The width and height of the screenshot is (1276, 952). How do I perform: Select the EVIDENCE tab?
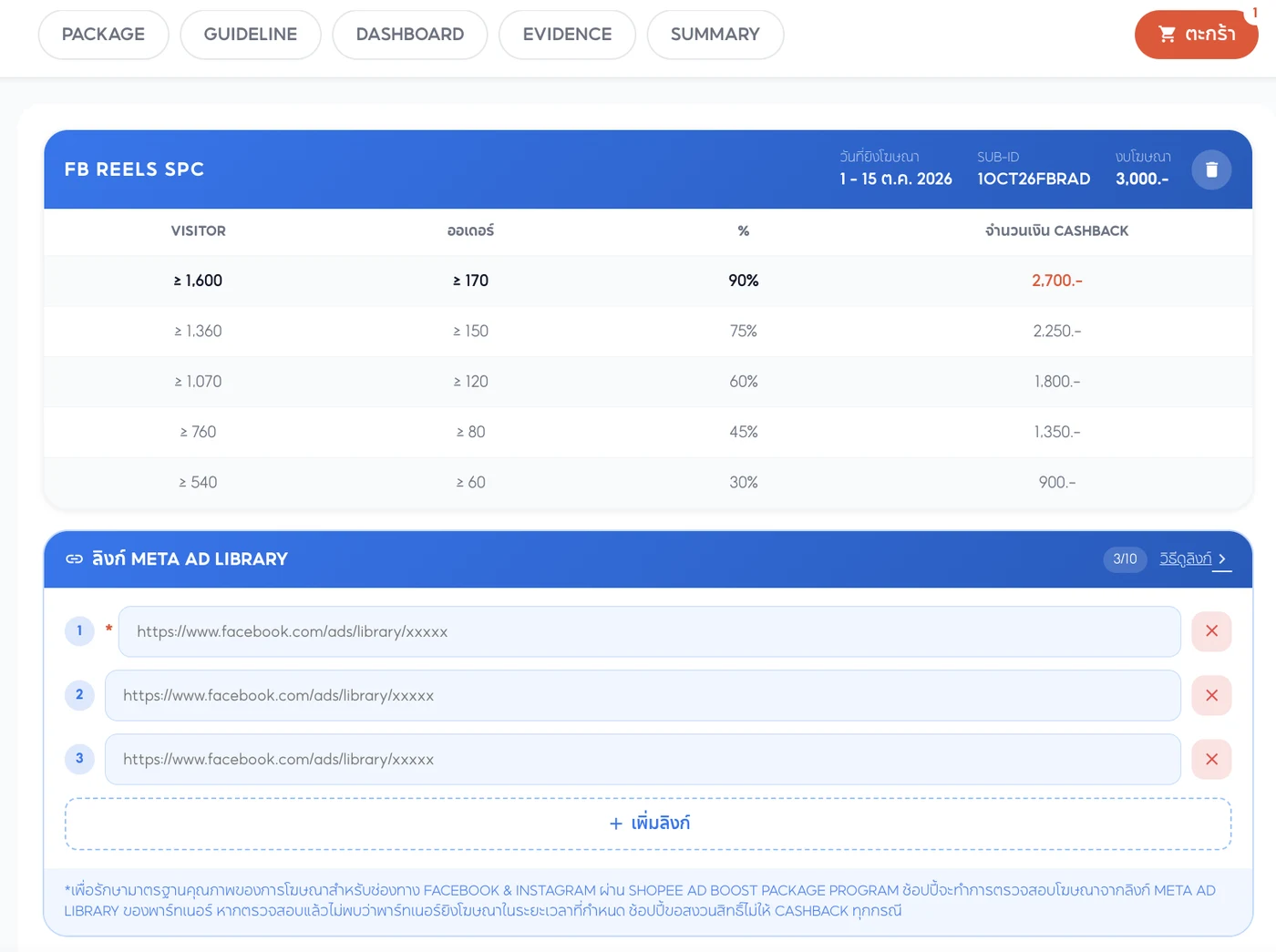click(567, 35)
